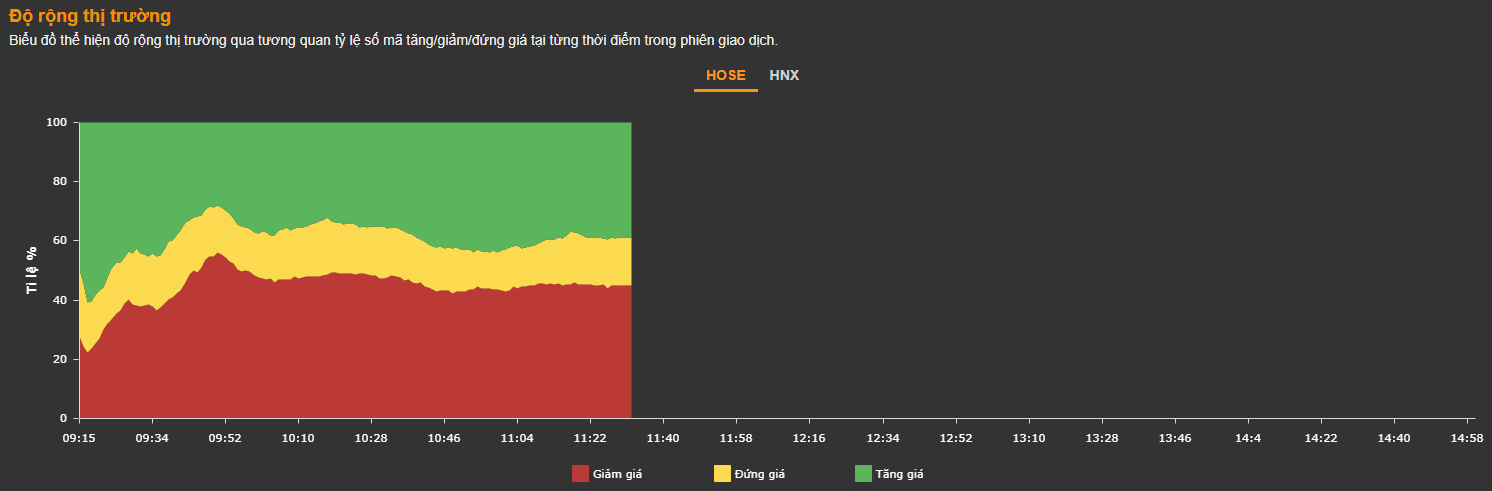Hide the Đứng giá series via legend label
1492x491 pixels.
(759, 474)
